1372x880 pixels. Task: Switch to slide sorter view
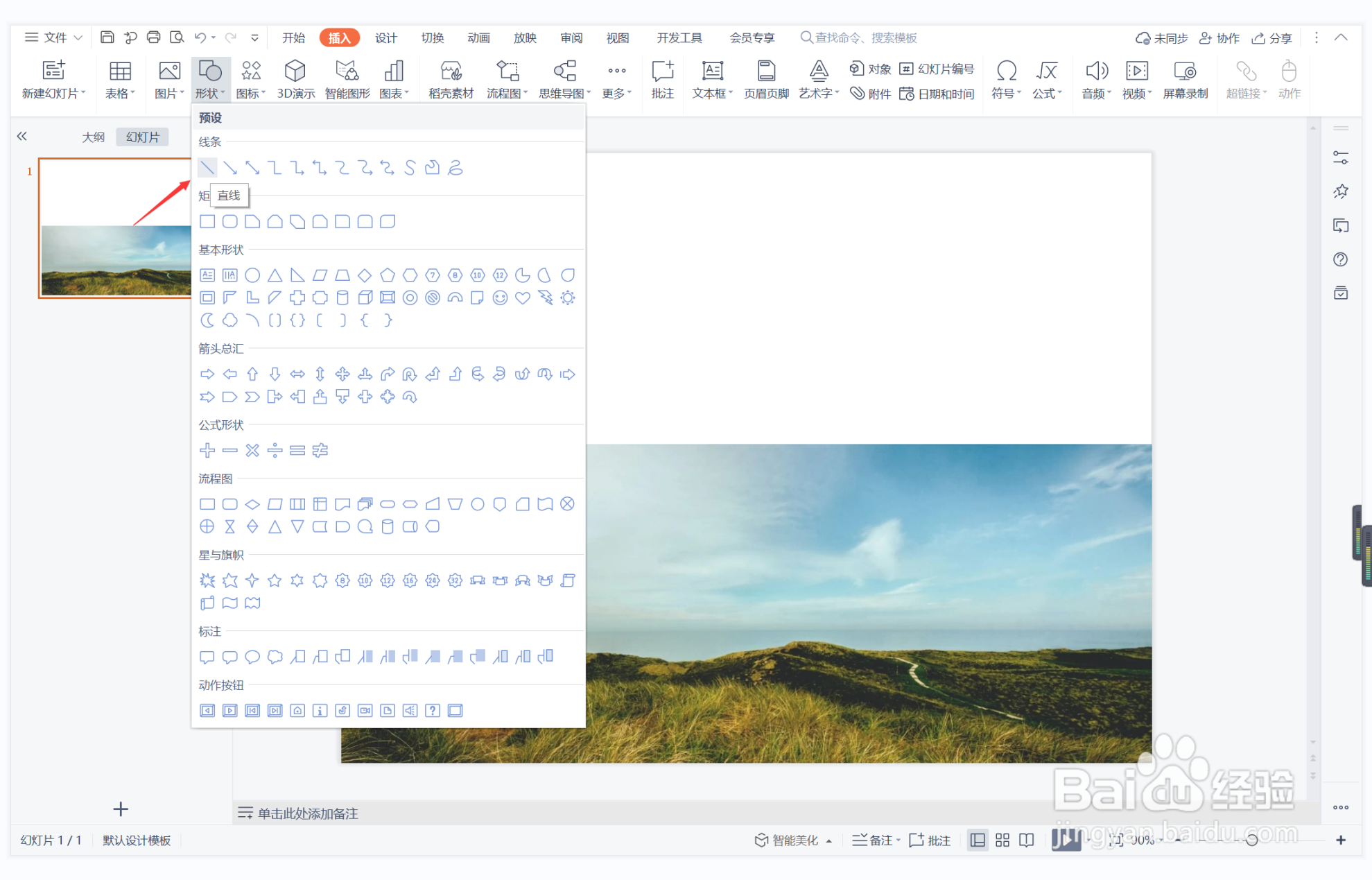(1002, 840)
